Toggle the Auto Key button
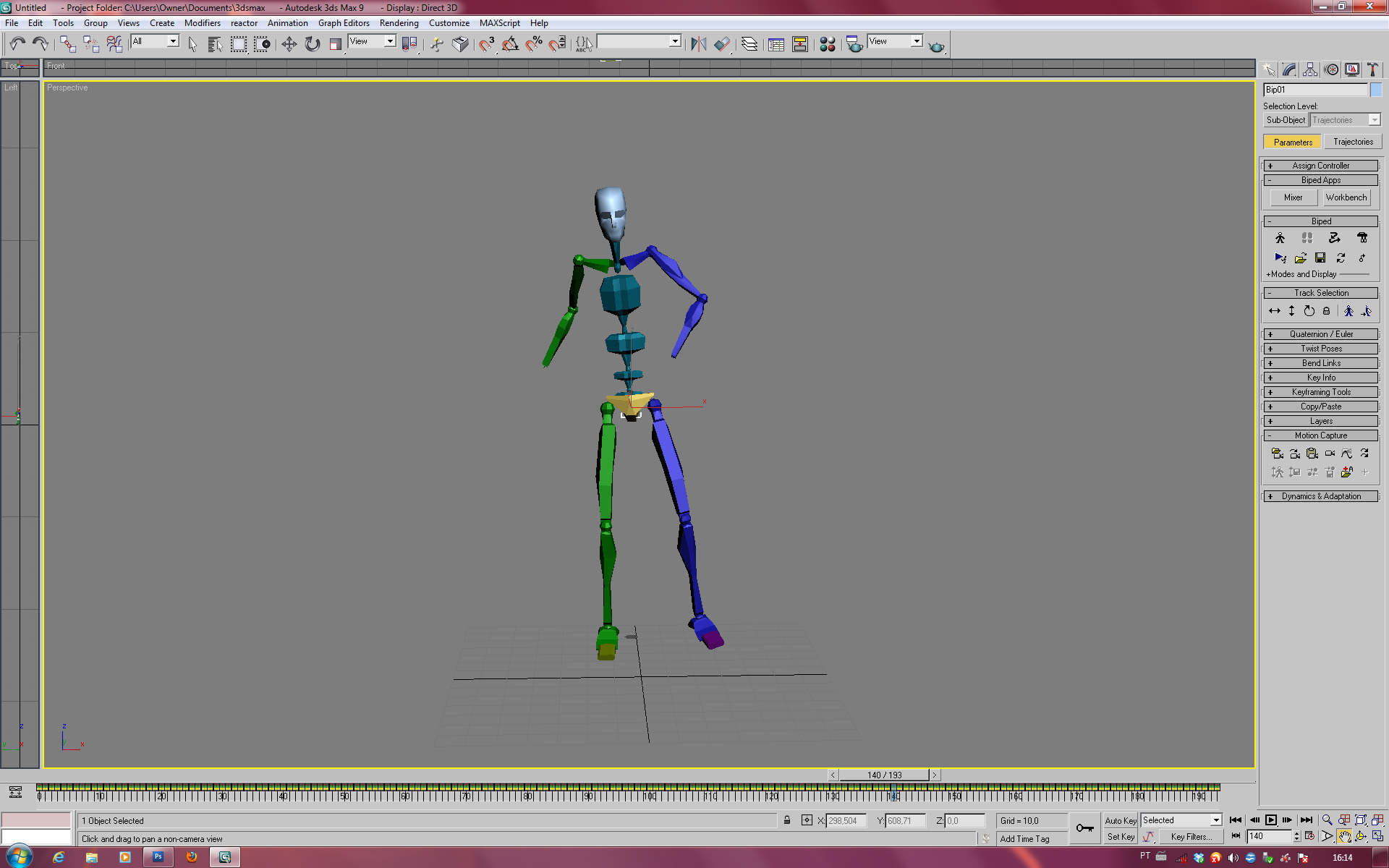The height and width of the screenshot is (868, 1389). coord(1121,821)
